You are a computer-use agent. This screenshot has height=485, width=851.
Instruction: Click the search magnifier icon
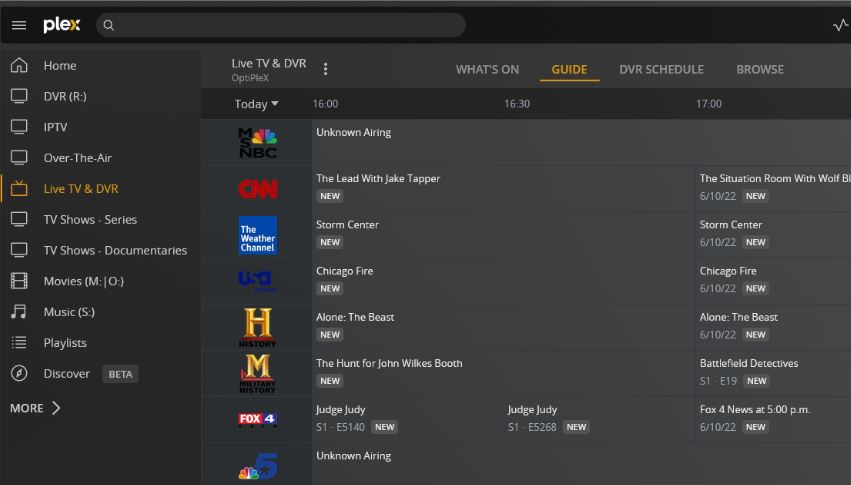coord(109,25)
